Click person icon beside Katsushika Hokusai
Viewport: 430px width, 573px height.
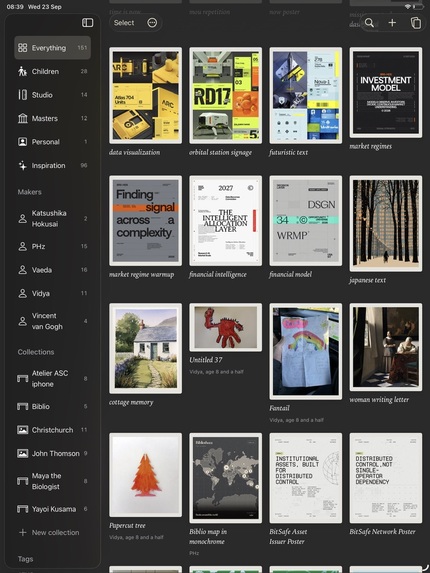(x=23, y=219)
